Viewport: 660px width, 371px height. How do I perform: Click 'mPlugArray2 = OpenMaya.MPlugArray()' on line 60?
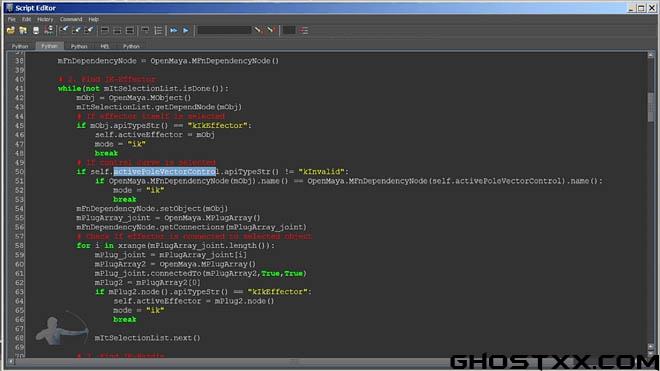pyautogui.click(x=175, y=264)
